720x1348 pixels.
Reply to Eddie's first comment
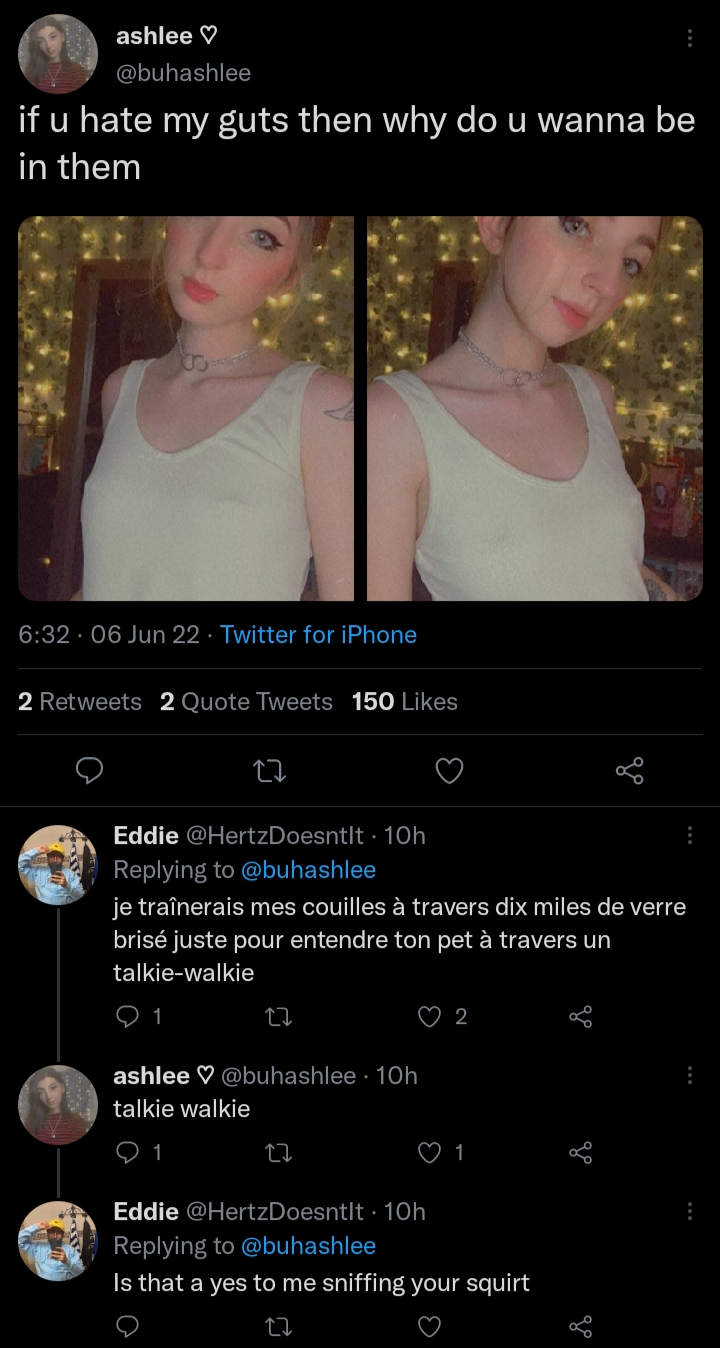(127, 1017)
